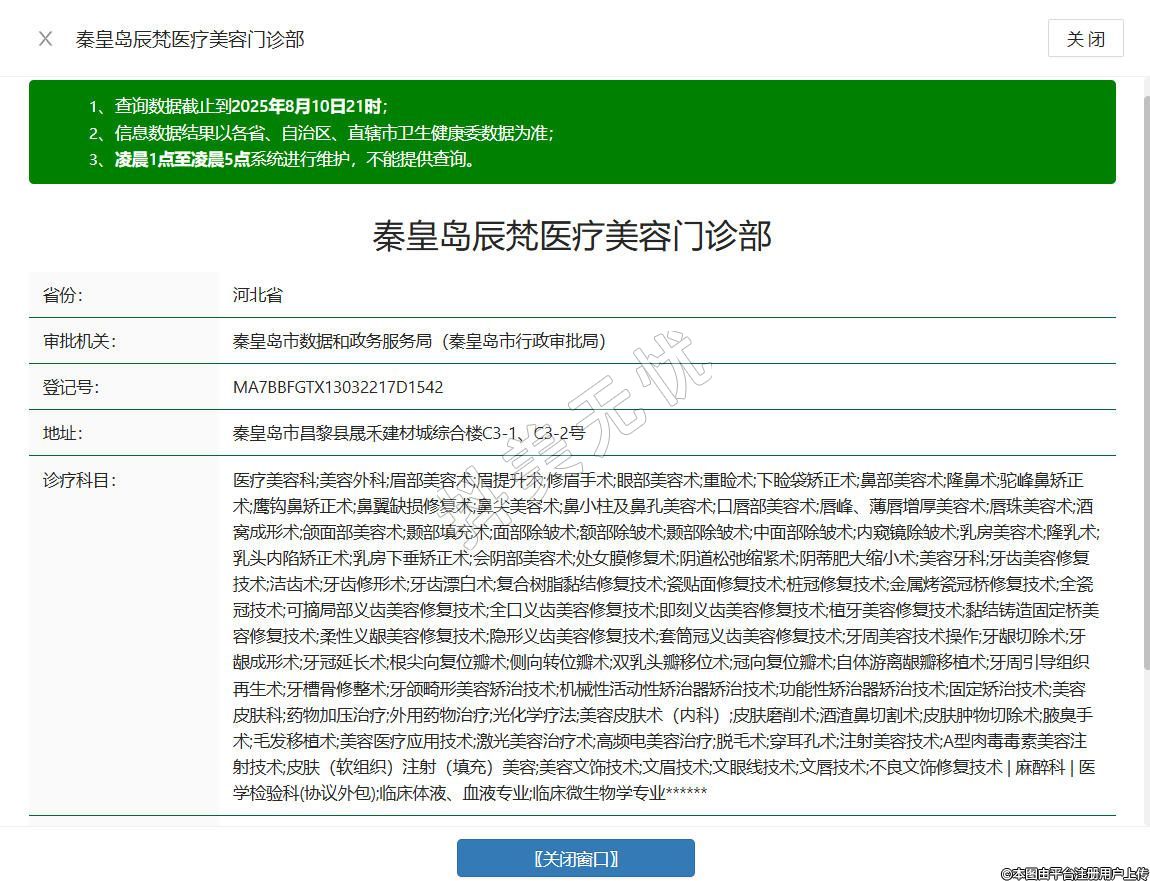Click the address 昌黎县晟禾建材城综合楼 value
The height and width of the screenshot is (881, 1150).
pos(409,433)
